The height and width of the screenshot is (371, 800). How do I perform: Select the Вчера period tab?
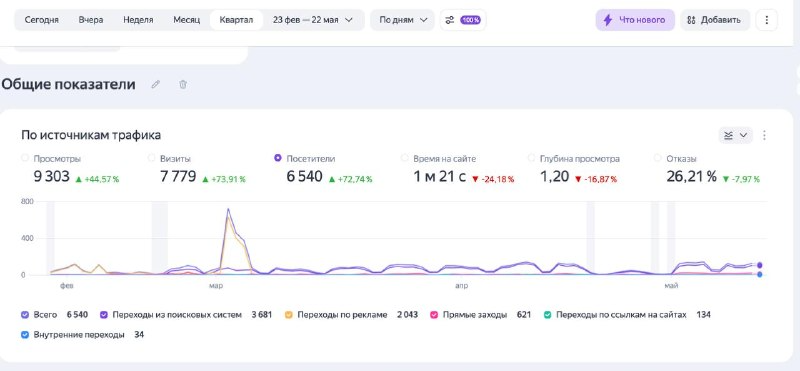tap(91, 20)
